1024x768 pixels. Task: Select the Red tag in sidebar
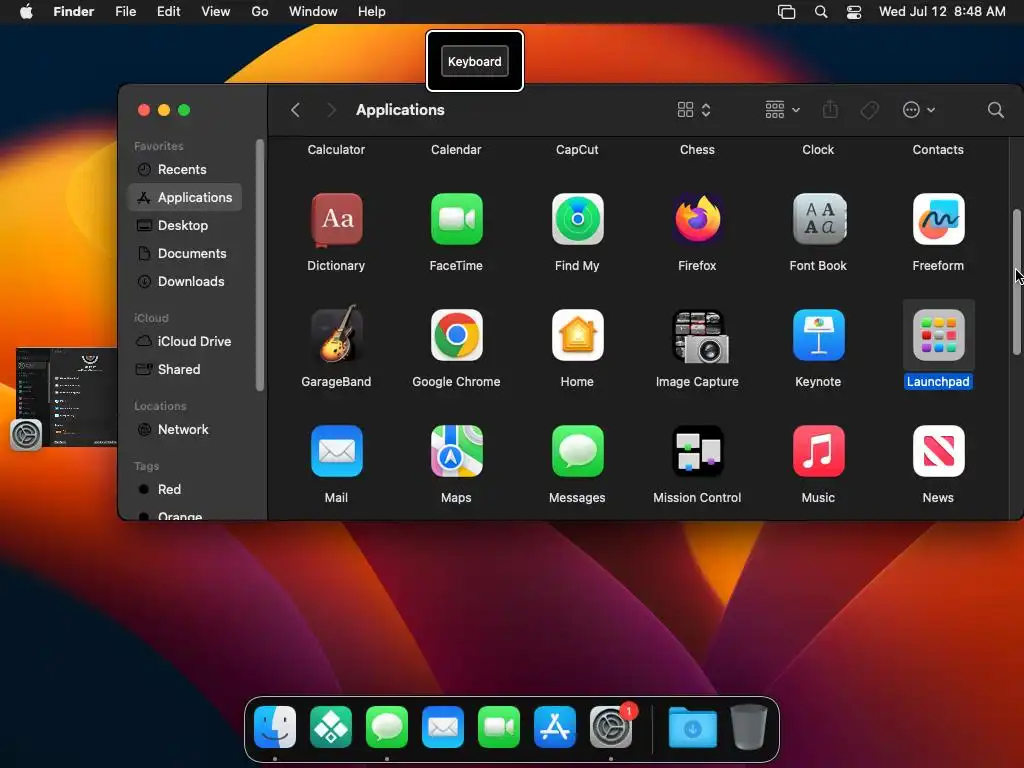pyautogui.click(x=185, y=490)
